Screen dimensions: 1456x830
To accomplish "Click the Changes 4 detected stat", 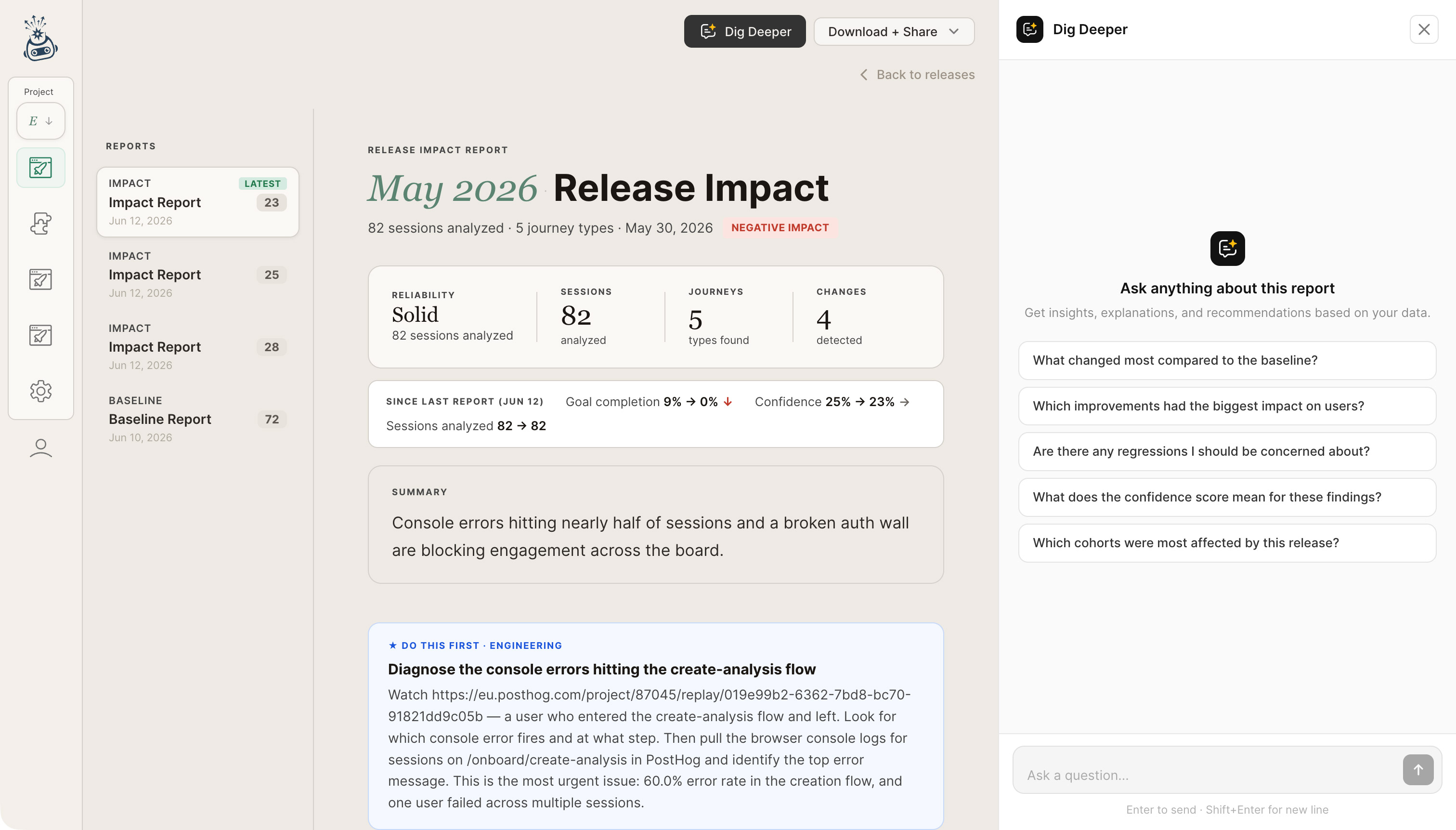I will coord(841,316).
